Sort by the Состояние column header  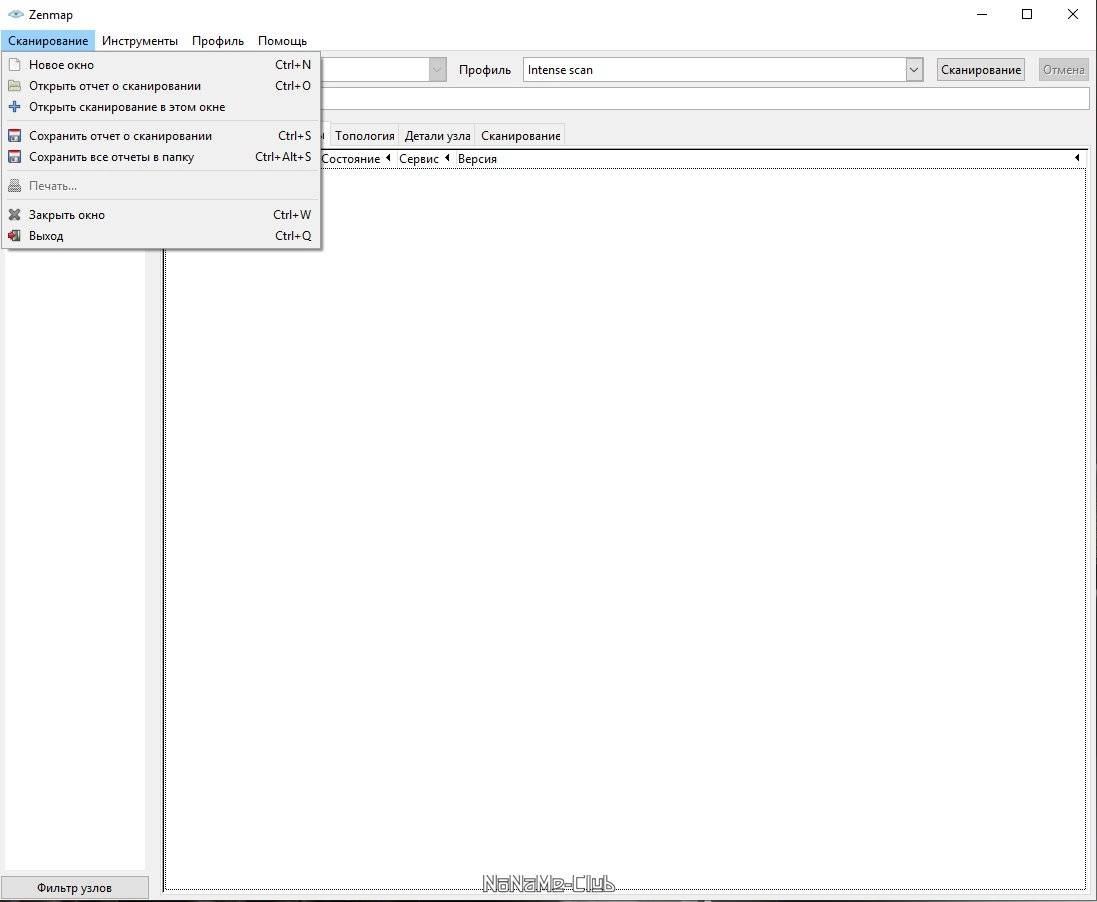pos(351,159)
